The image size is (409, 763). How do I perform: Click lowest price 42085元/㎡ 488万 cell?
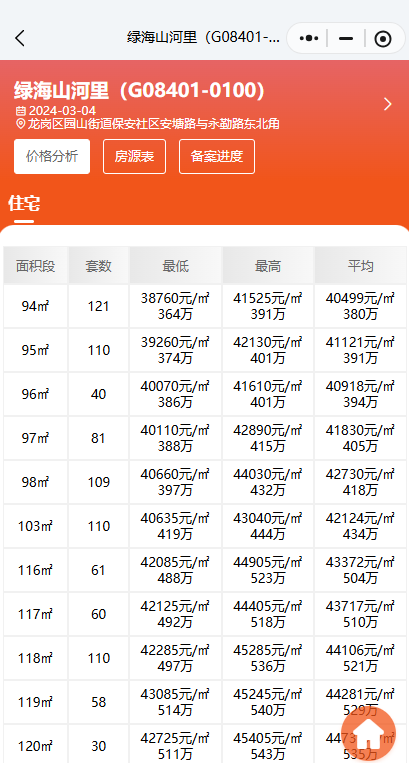click(175, 570)
